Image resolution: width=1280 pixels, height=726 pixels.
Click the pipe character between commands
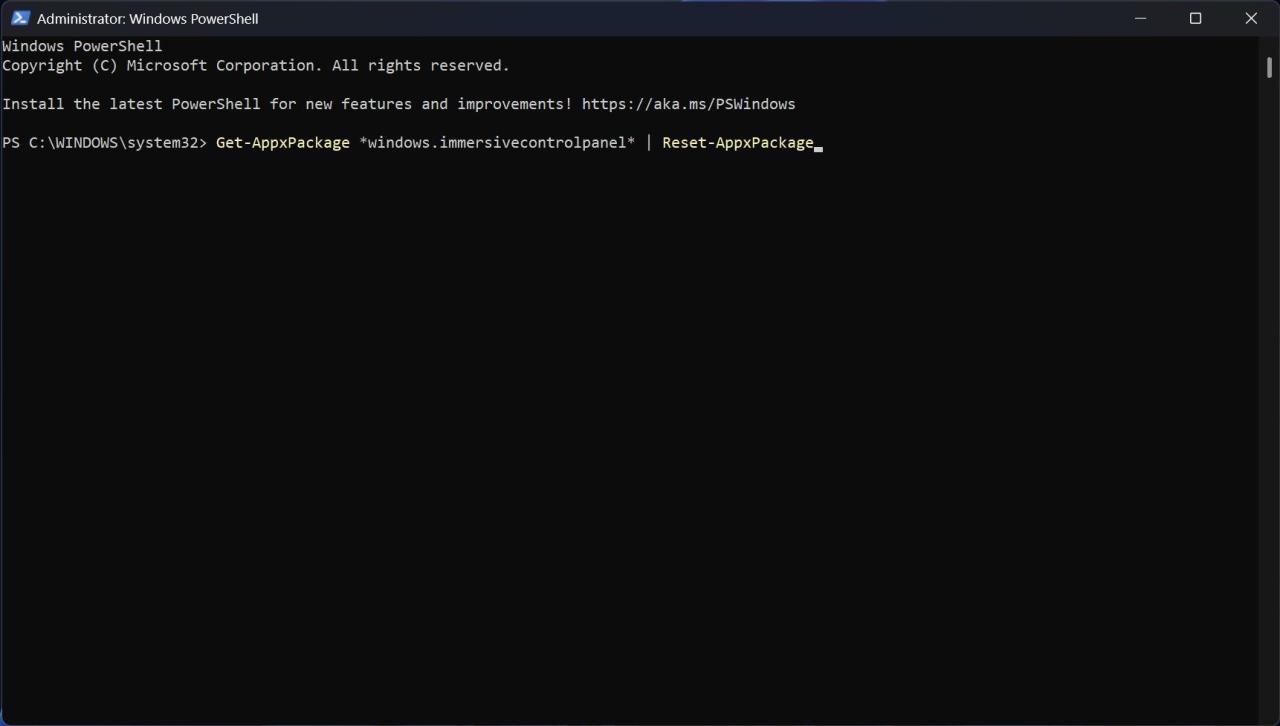pos(649,143)
